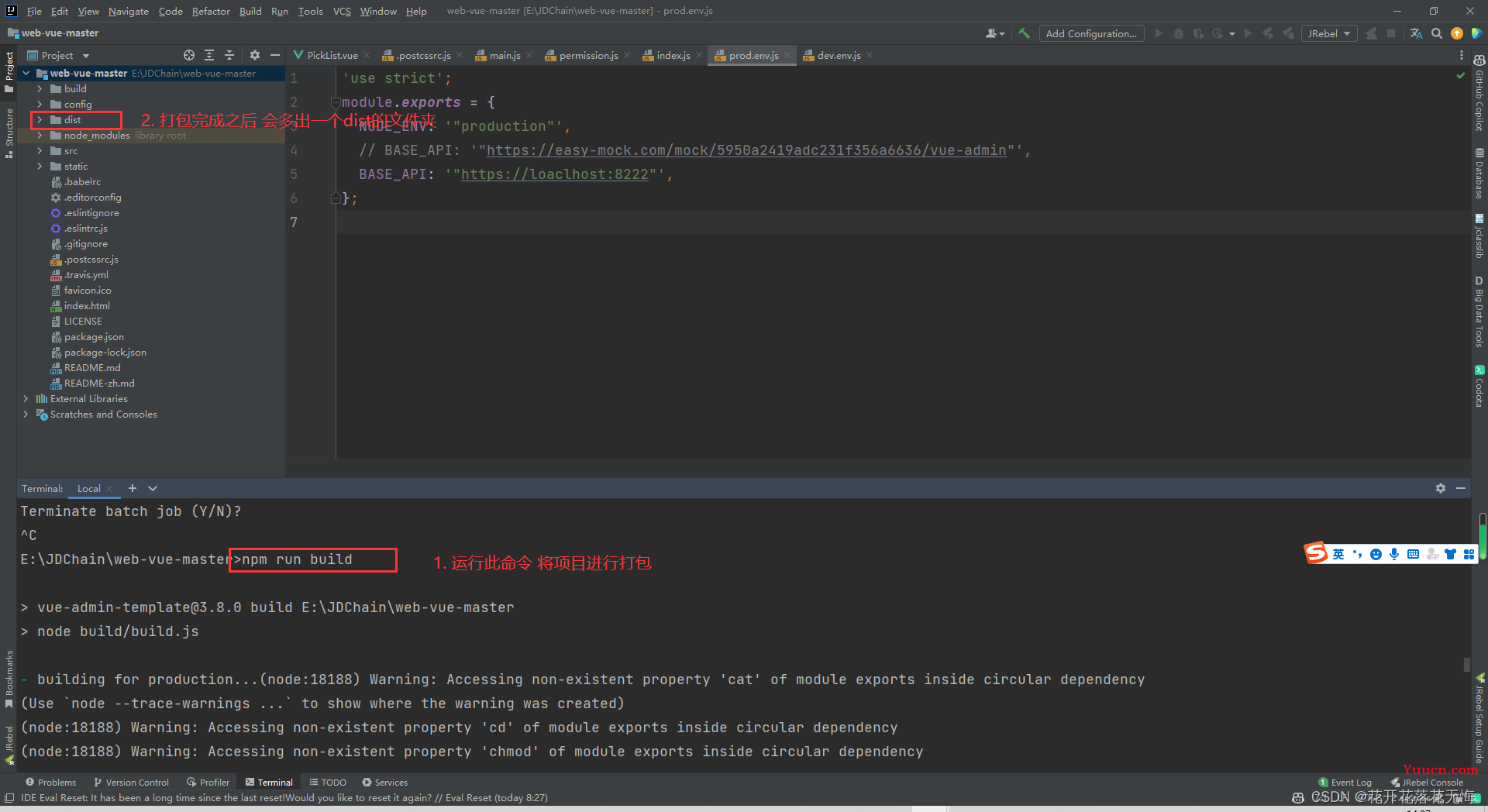Open Search Everywhere magnifier icon
1488x812 pixels.
[1437, 33]
